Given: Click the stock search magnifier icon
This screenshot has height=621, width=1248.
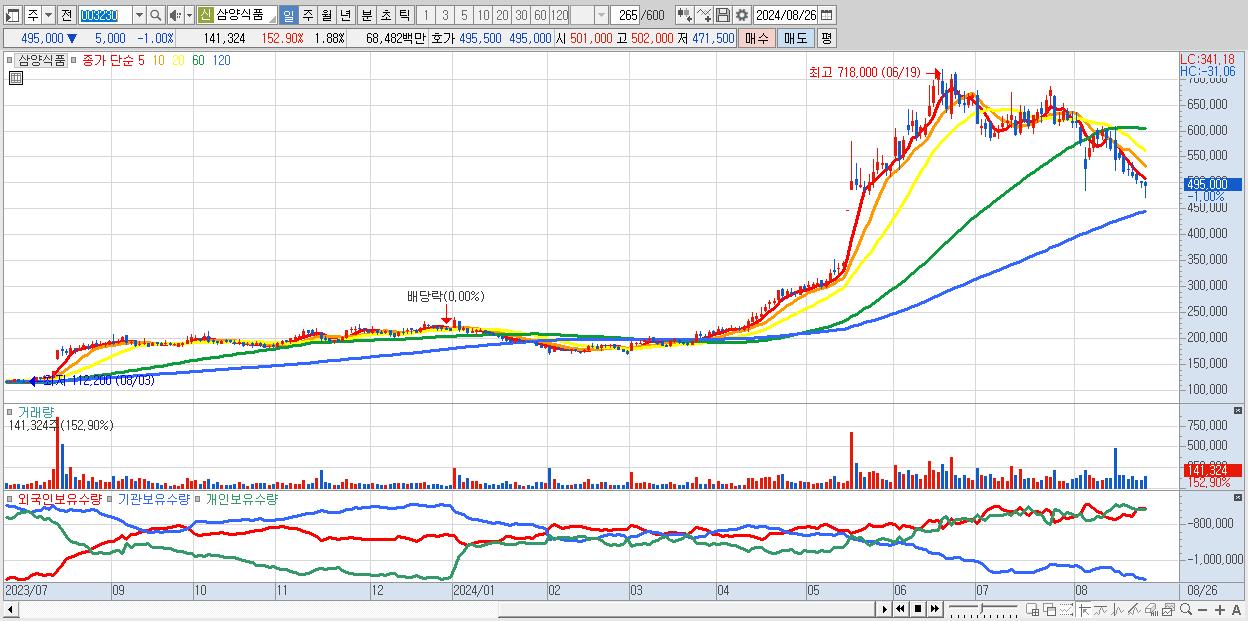Looking at the screenshot, I should tap(156, 15).
